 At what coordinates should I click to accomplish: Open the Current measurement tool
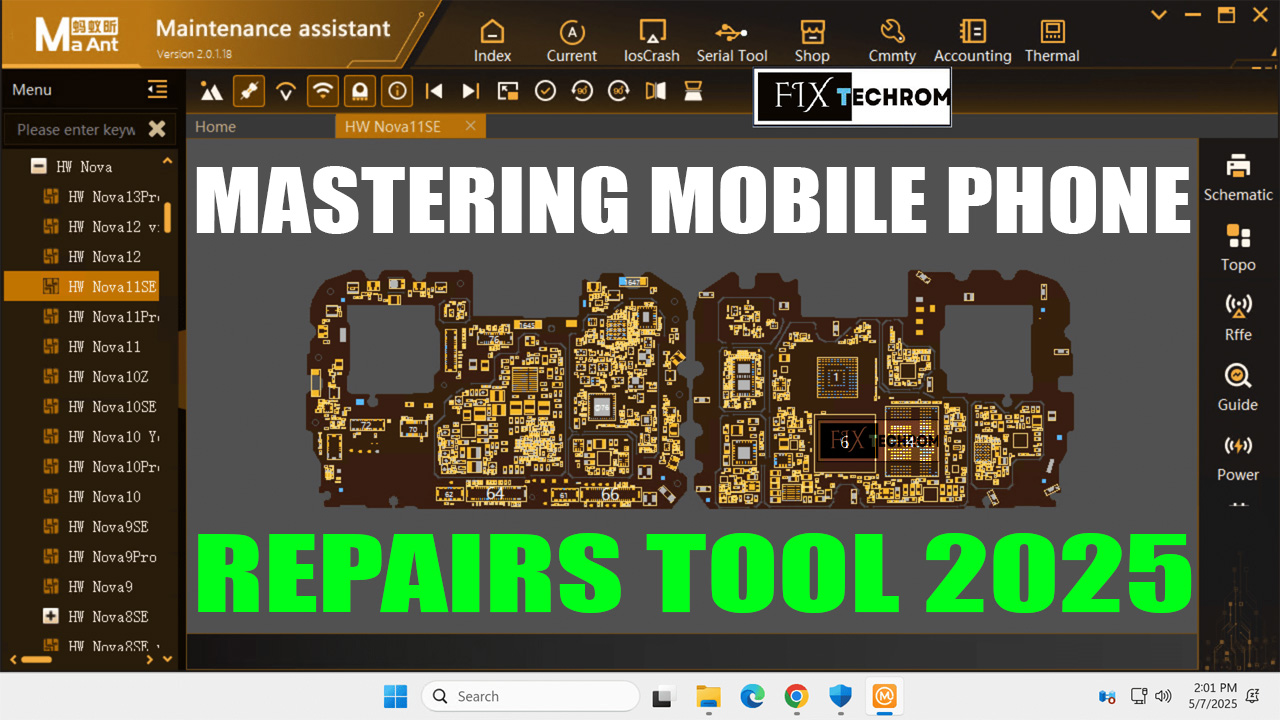(572, 41)
